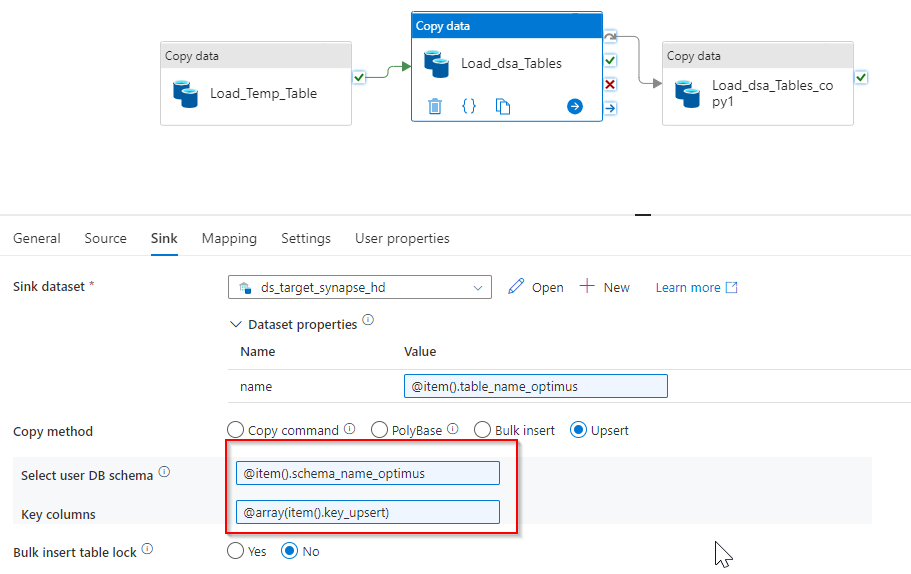Click the Load_dsa_Tables activity title bar
The image size is (911, 574).
click(507, 26)
